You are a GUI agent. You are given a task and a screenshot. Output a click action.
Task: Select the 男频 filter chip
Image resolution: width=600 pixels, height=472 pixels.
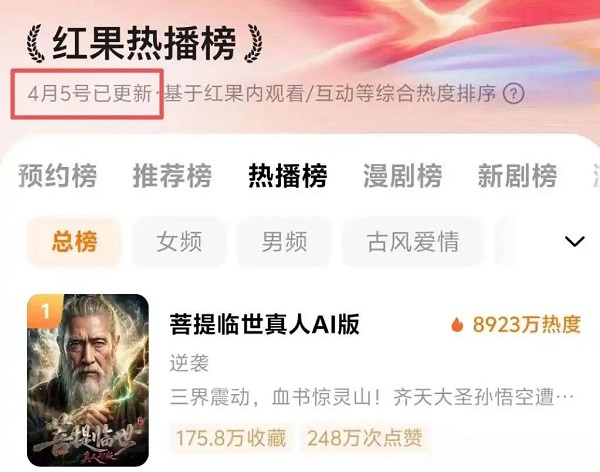click(x=284, y=242)
